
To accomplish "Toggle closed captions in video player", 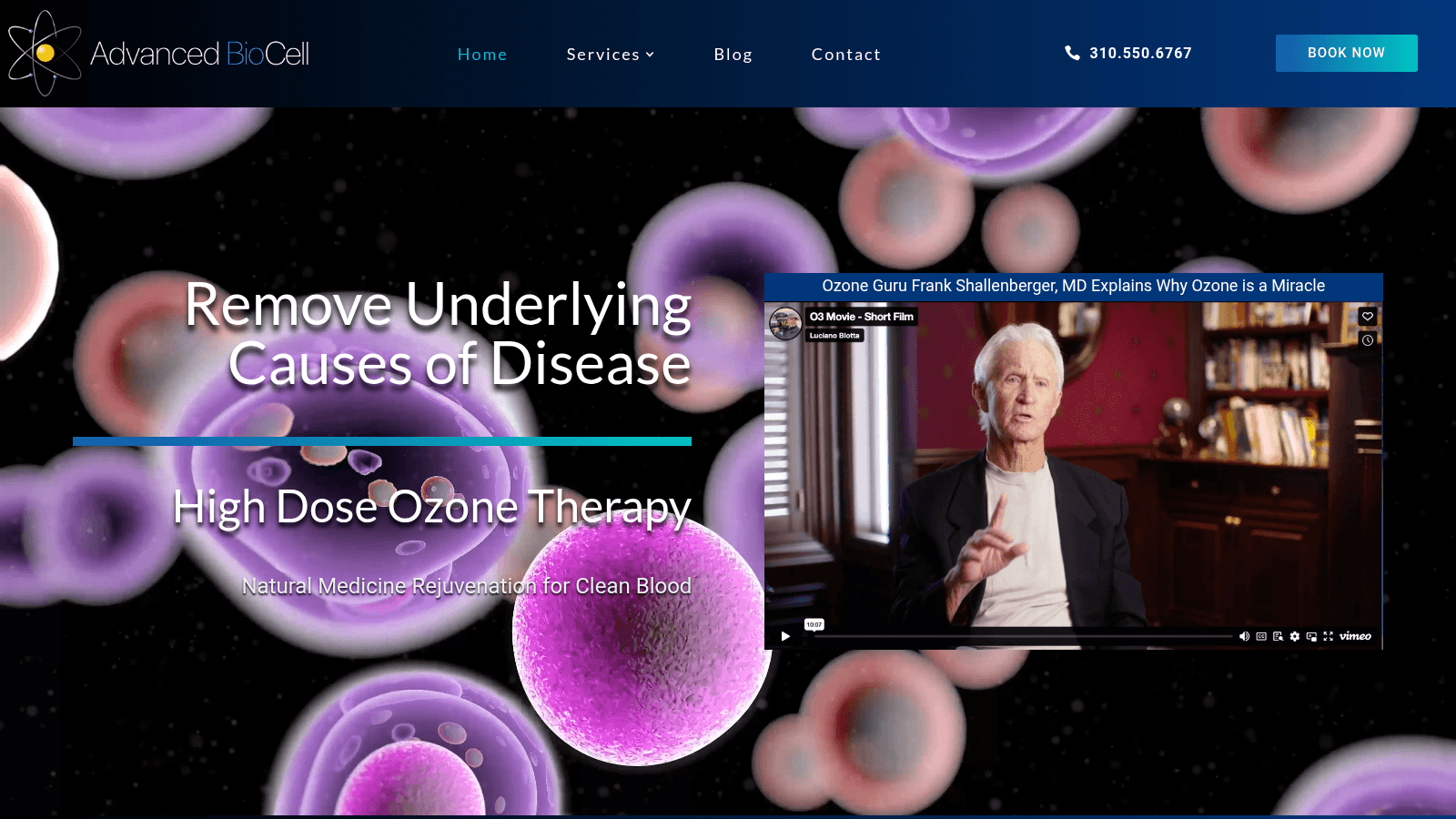I will (x=1261, y=636).
